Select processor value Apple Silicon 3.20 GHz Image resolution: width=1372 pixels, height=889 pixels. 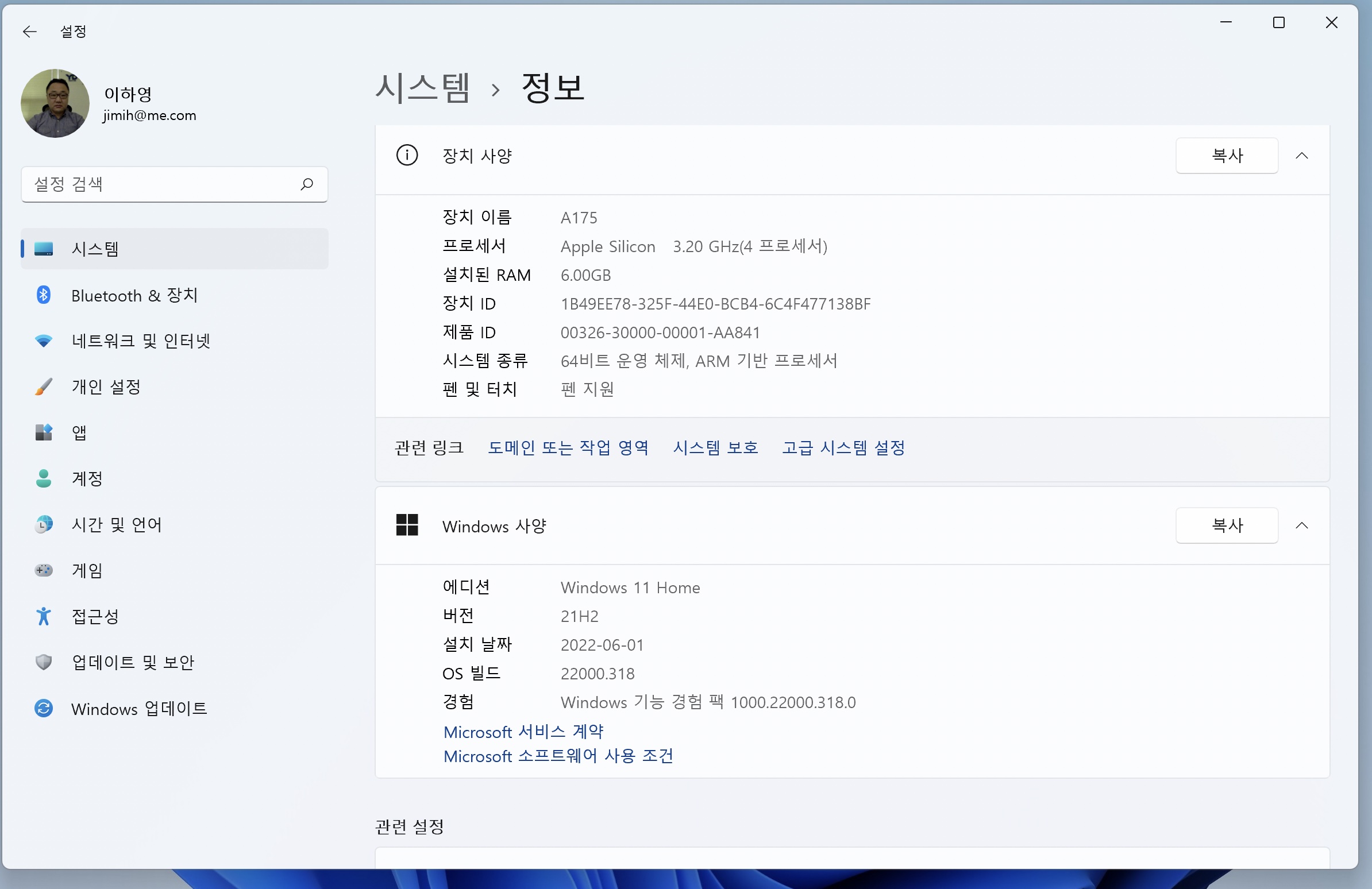point(694,246)
